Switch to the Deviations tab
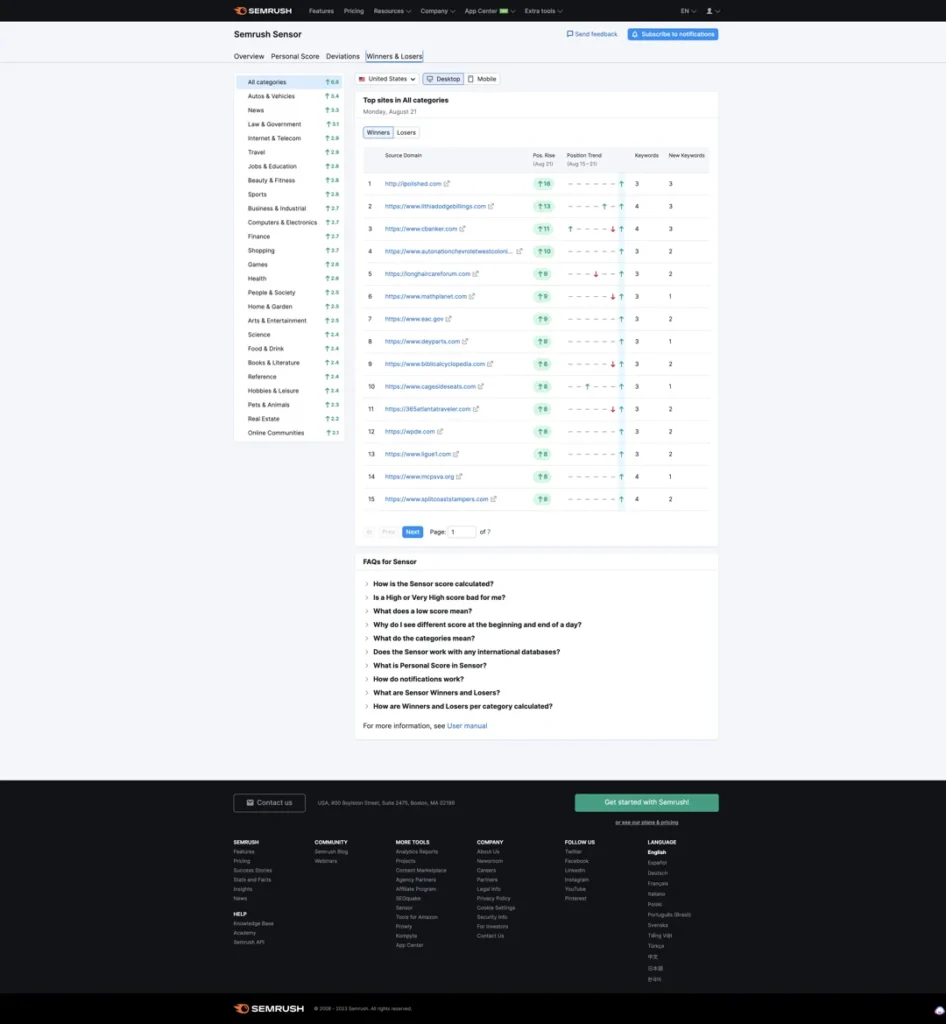The image size is (946, 1024). (x=343, y=56)
